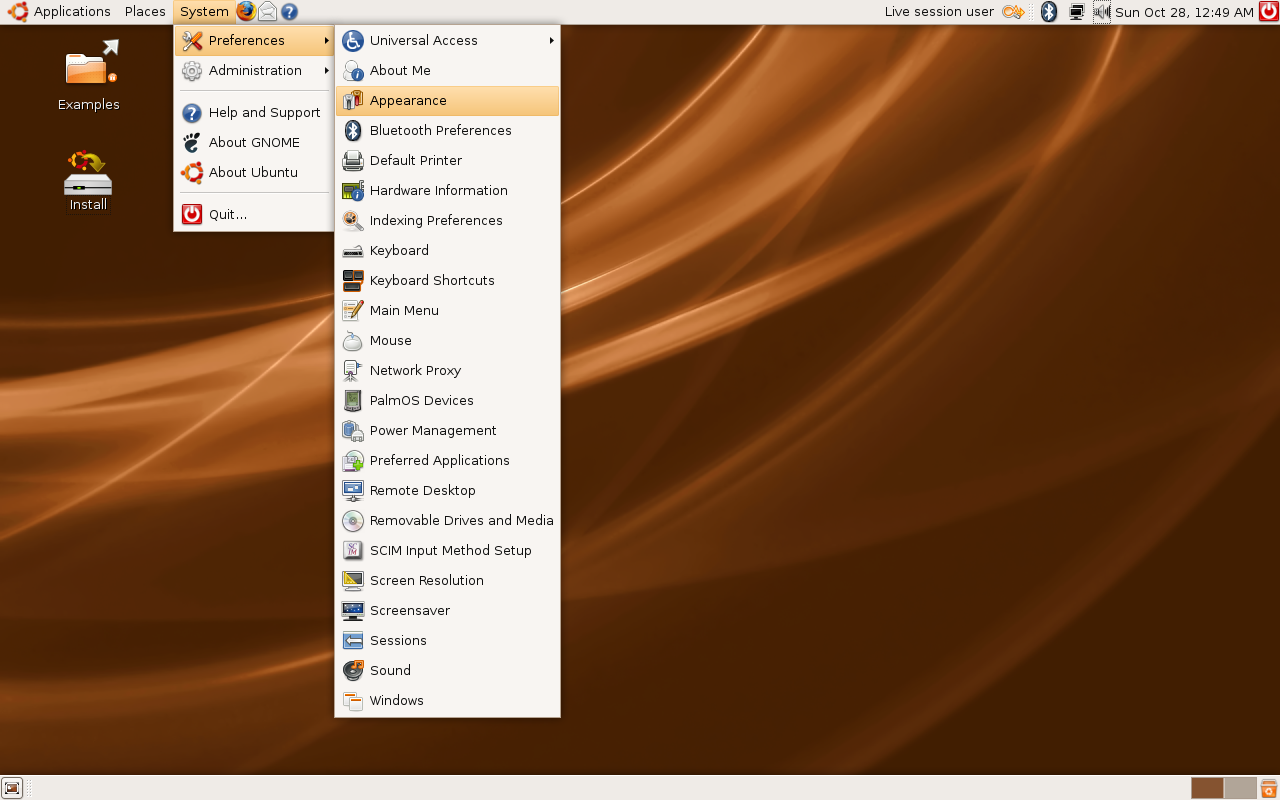
Task: Close the System menu in the panel
Action: 204,12
